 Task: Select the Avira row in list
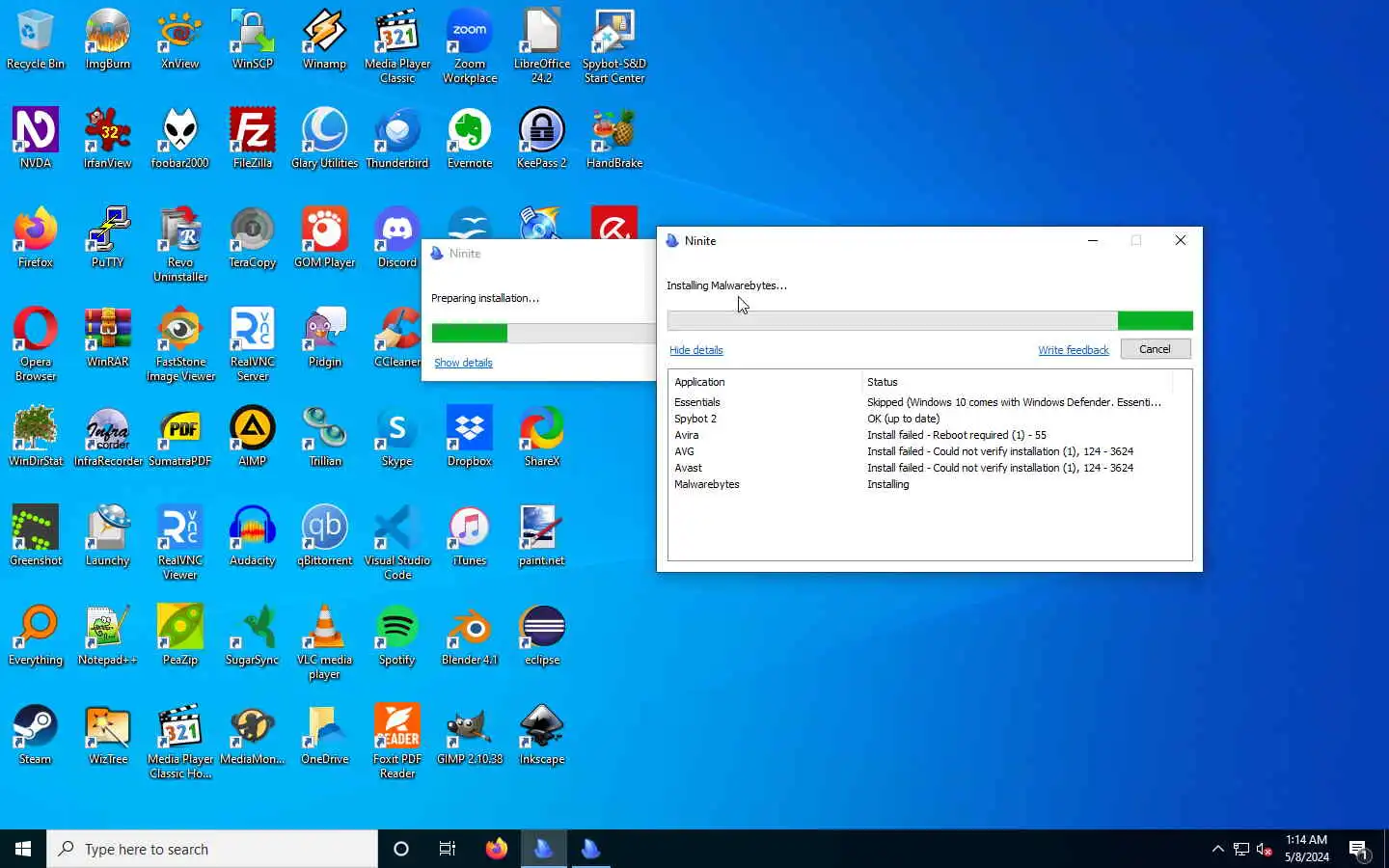pos(930,435)
